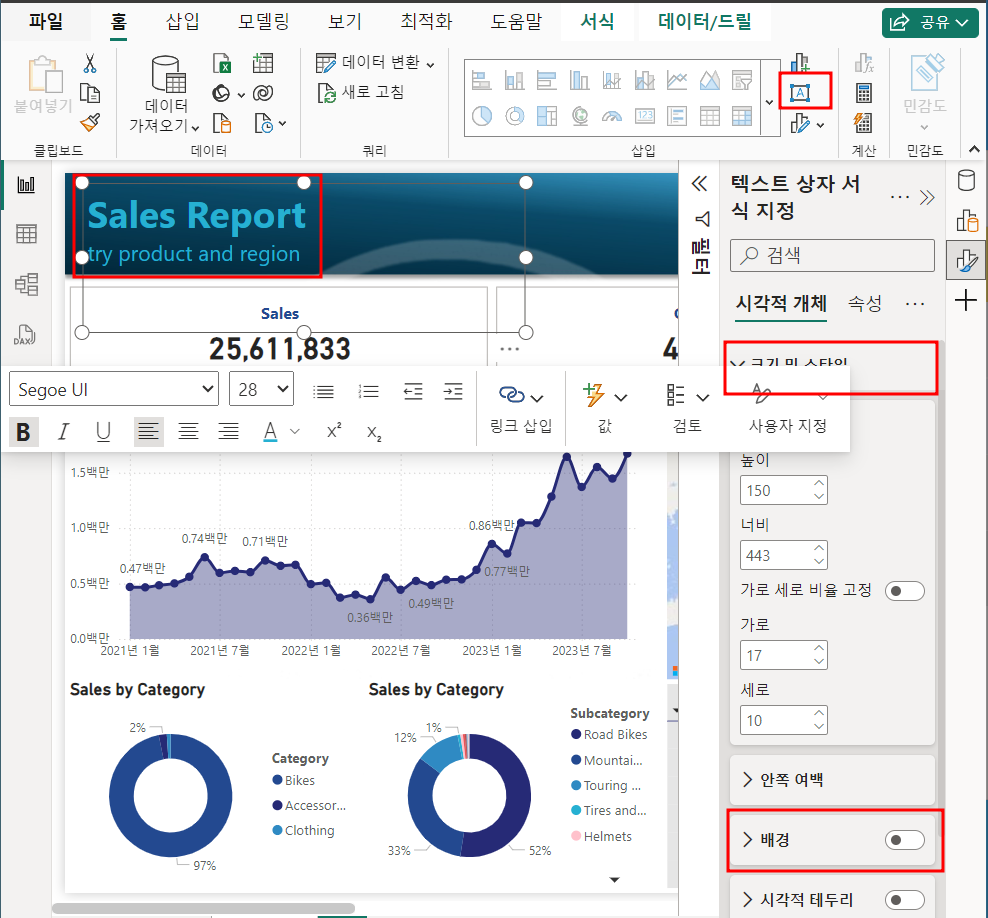Align text center
The image size is (988, 918).
click(188, 432)
